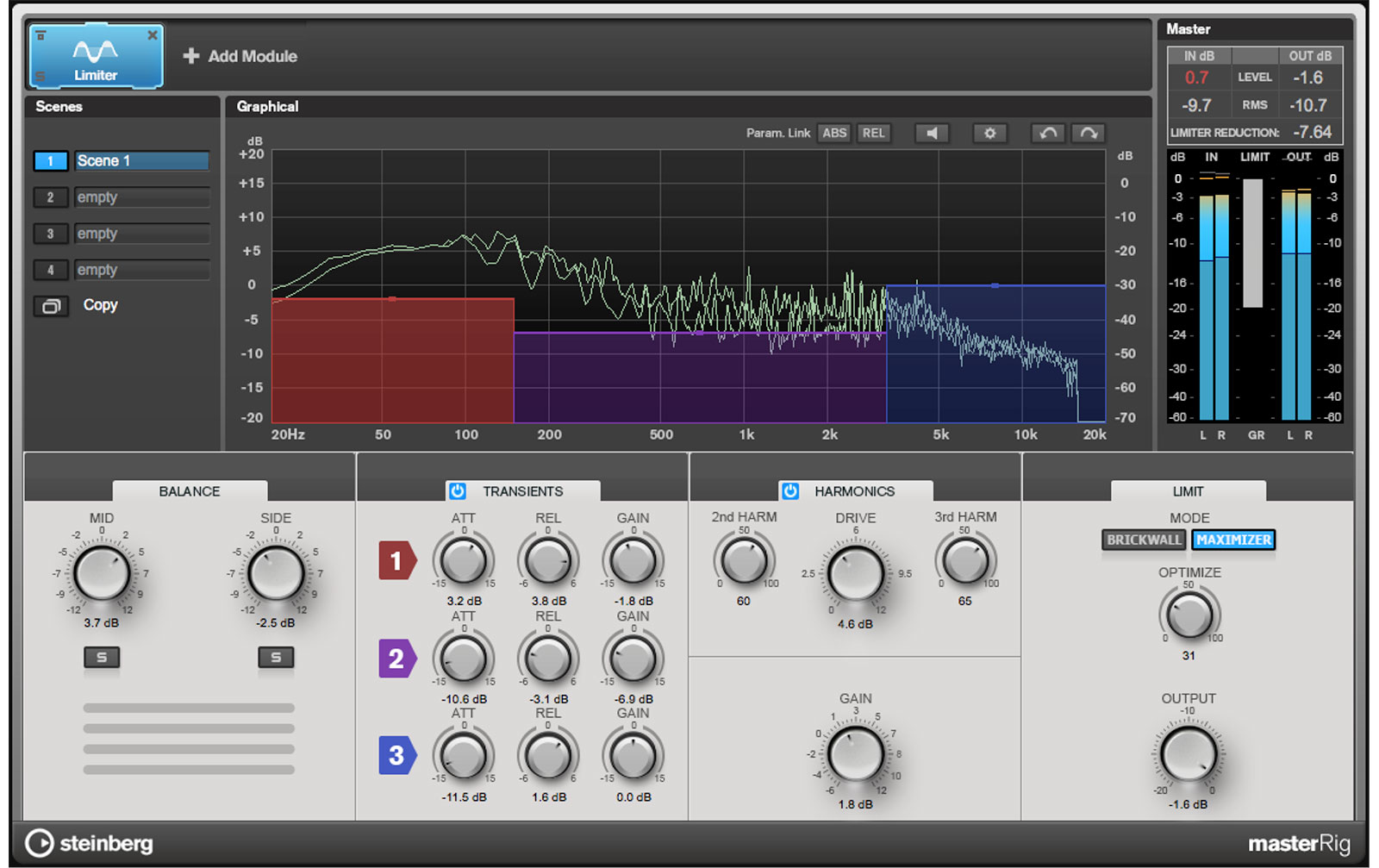Click band 2 ATT knob
Screen dimensions: 1379x868
click(464, 659)
